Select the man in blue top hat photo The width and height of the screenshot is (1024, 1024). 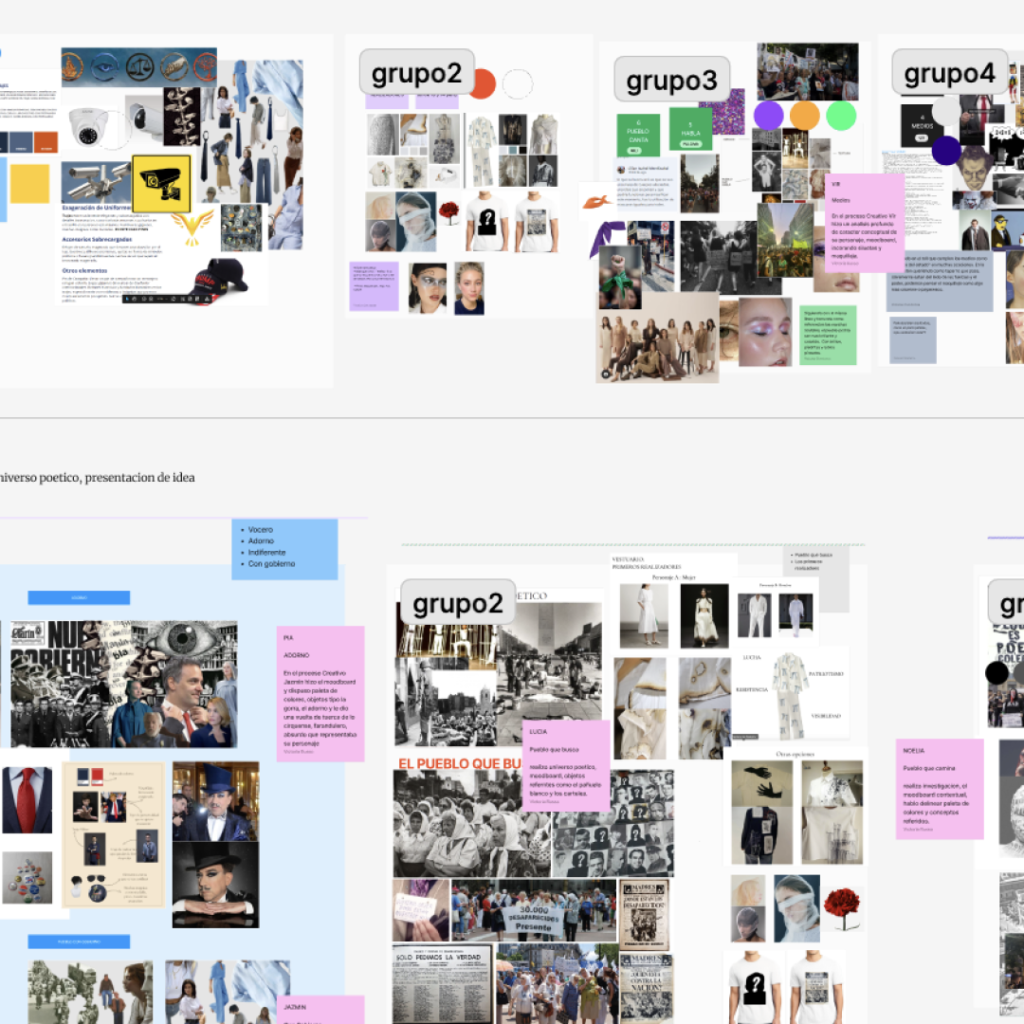(x=216, y=801)
